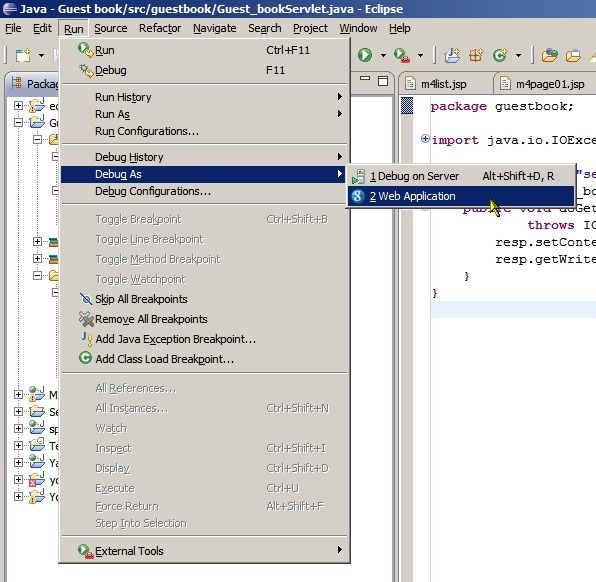The image size is (596, 582).
Task: Expand the folded import section in editor
Action: click(x=425, y=139)
